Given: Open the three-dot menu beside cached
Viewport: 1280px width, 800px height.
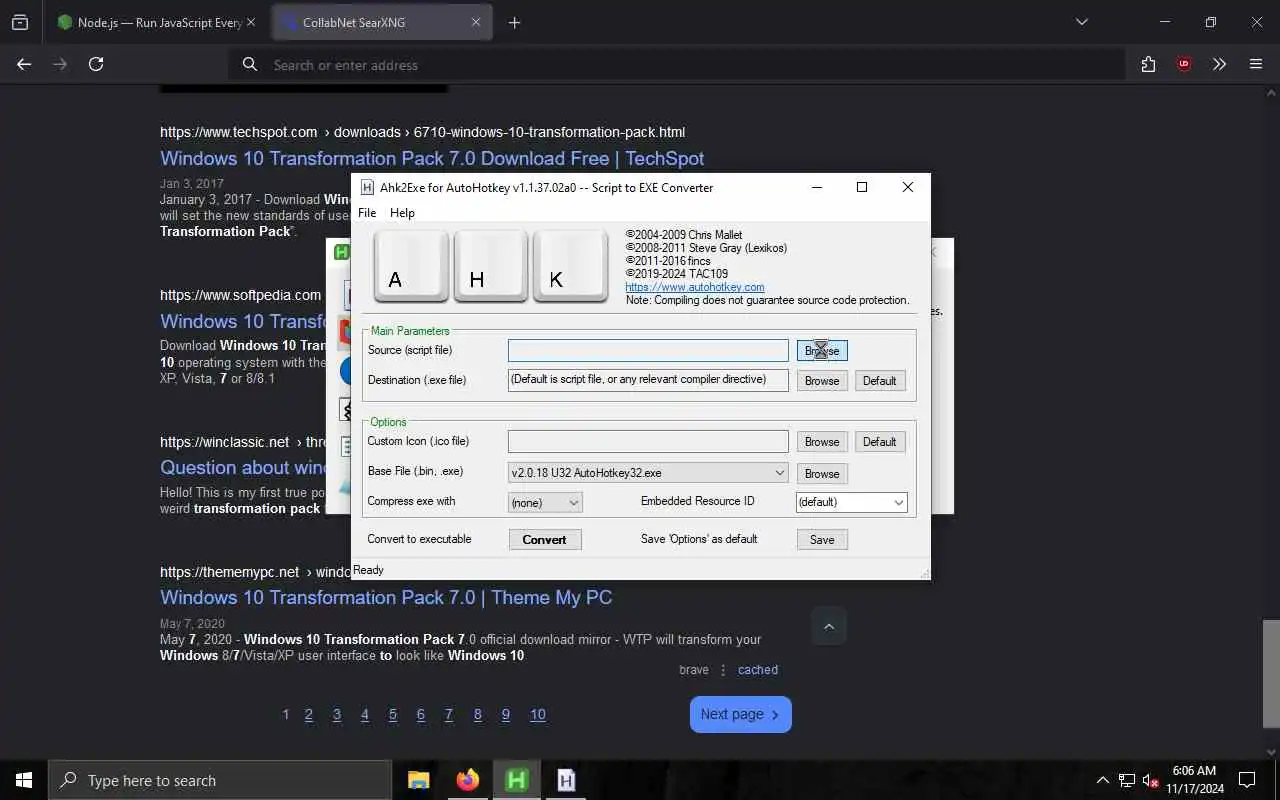Looking at the screenshot, I should point(723,670).
